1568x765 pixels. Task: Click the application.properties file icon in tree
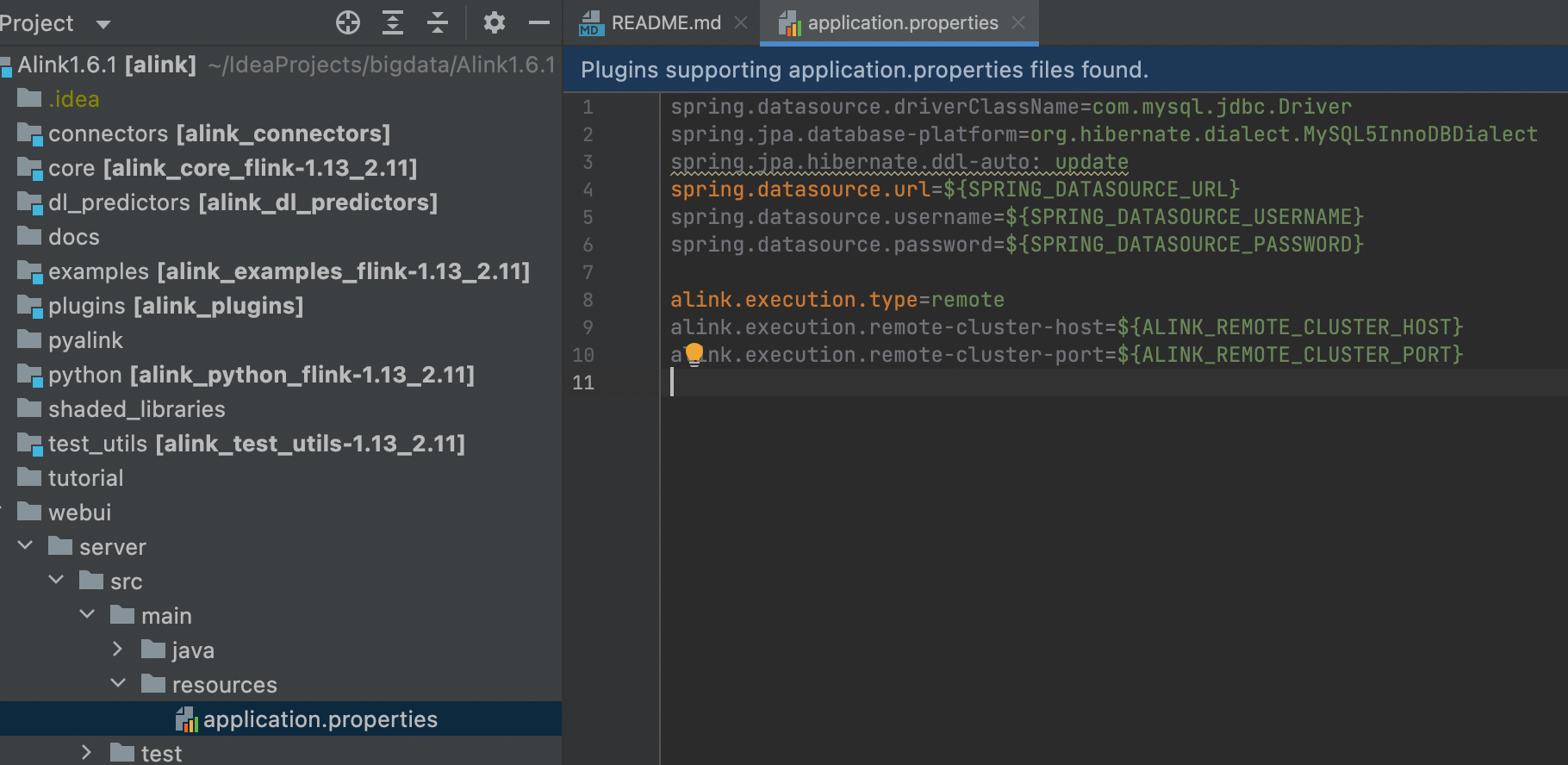click(x=187, y=719)
